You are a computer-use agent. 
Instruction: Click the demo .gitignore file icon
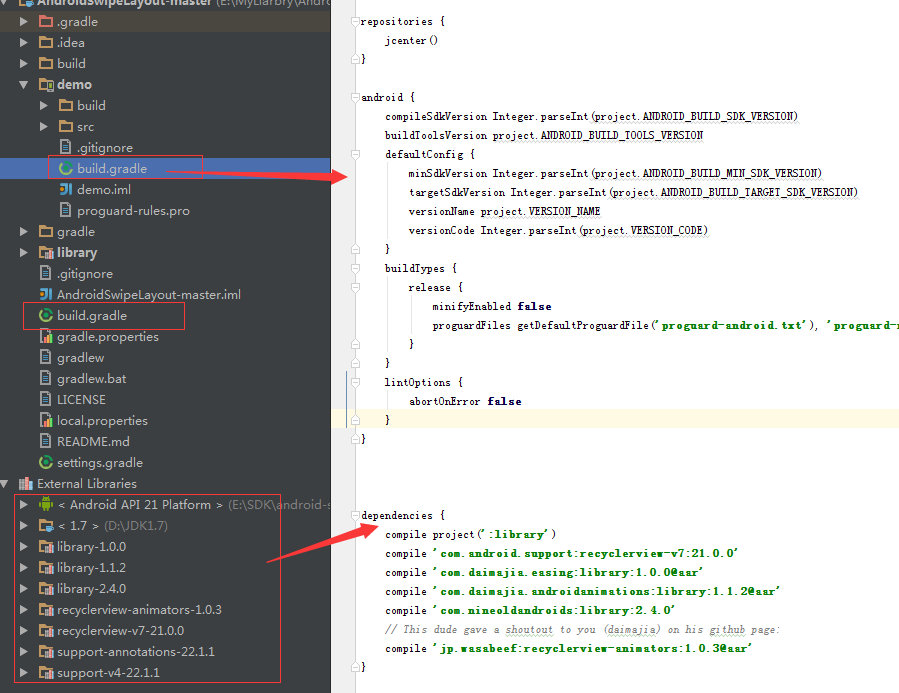click(66, 147)
